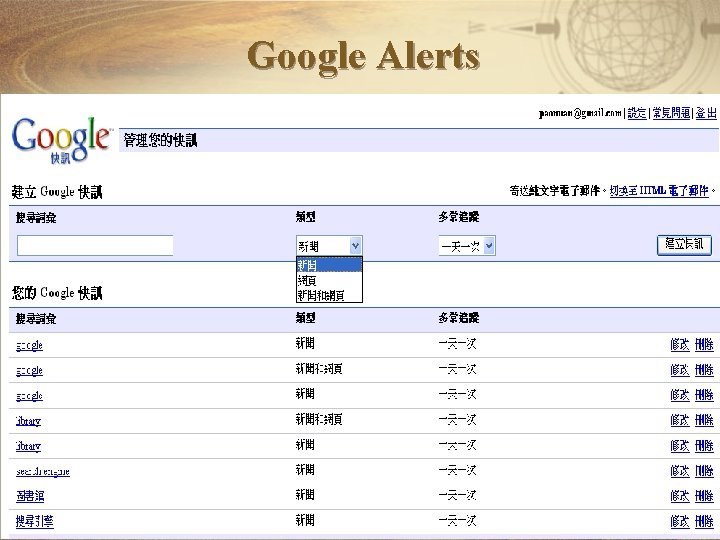
Task: Edit (修改) the 圖書館 alert
Action: (x=680, y=496)
